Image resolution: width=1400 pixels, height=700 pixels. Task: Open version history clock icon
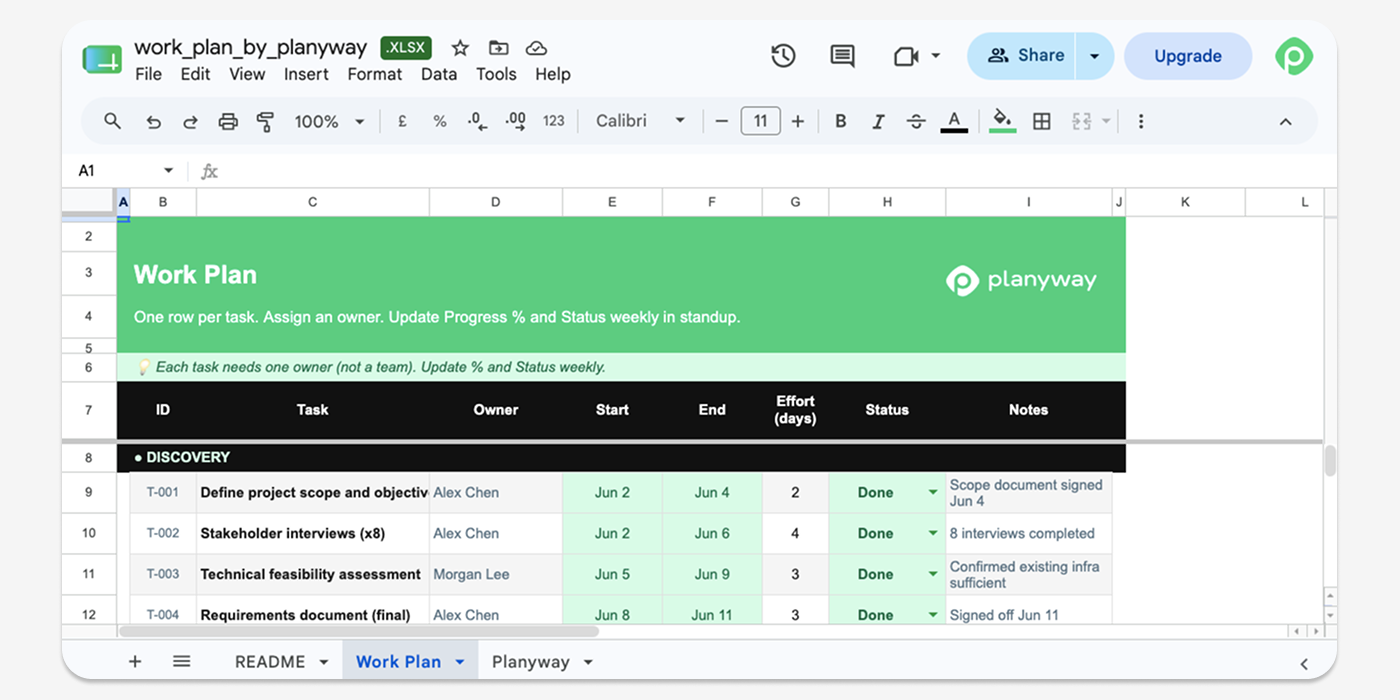(x=783, y=56)
